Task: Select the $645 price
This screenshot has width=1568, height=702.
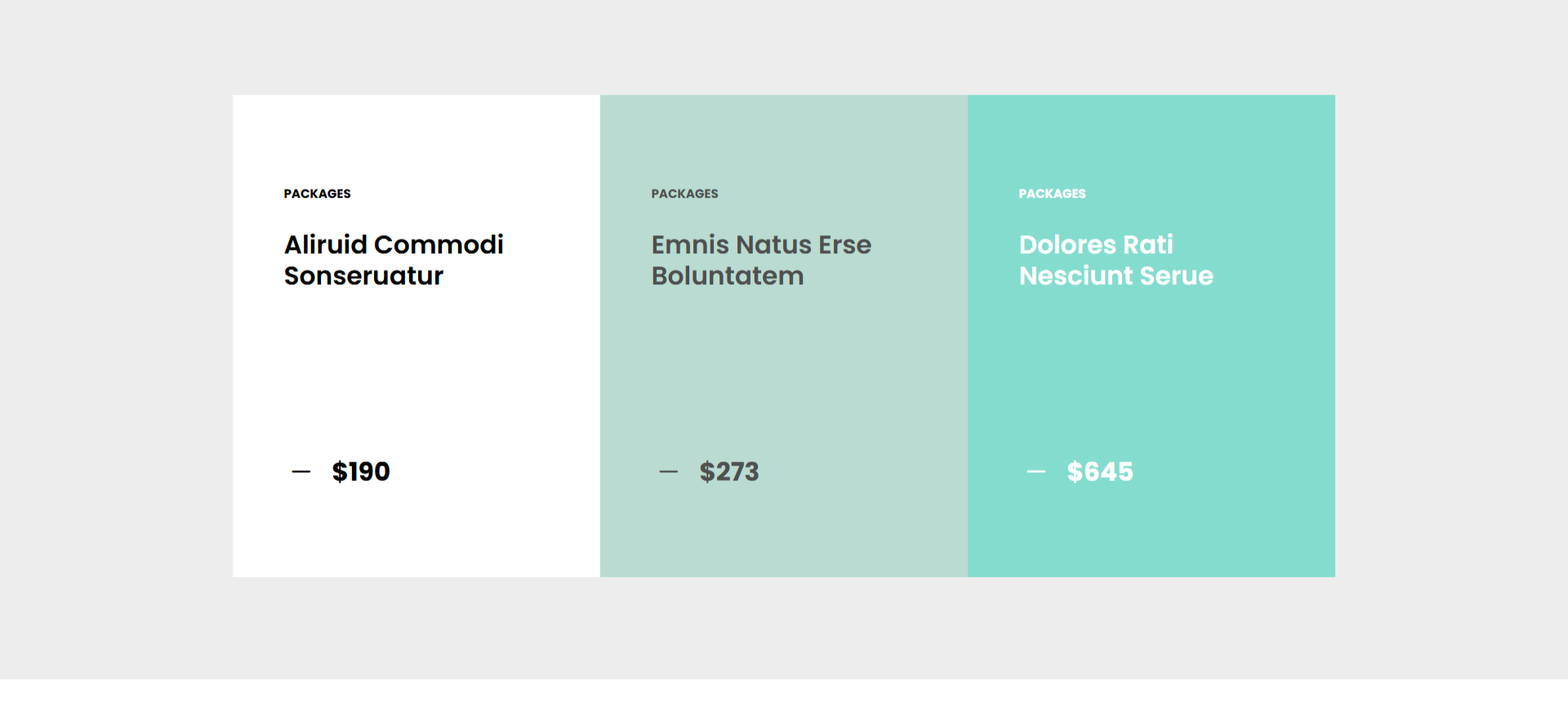Action: [1100, 472]
